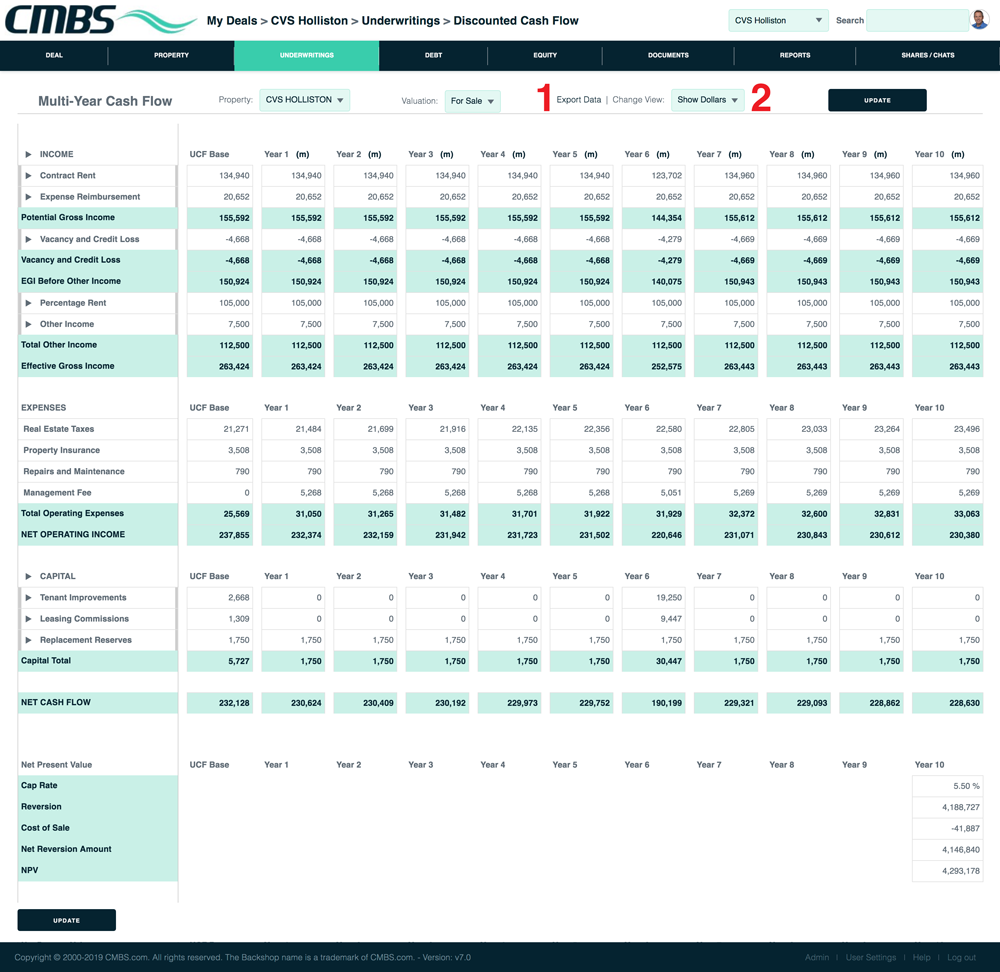
Task: Expand the Other Income row
Action: coord(28,324)
